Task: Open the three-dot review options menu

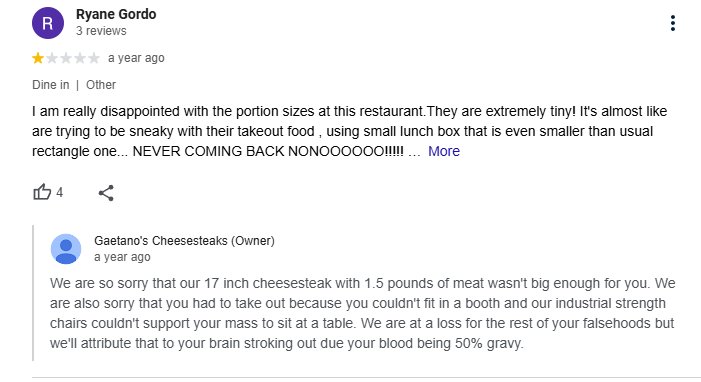Action: pyautogui.click(x=672, y=23)
